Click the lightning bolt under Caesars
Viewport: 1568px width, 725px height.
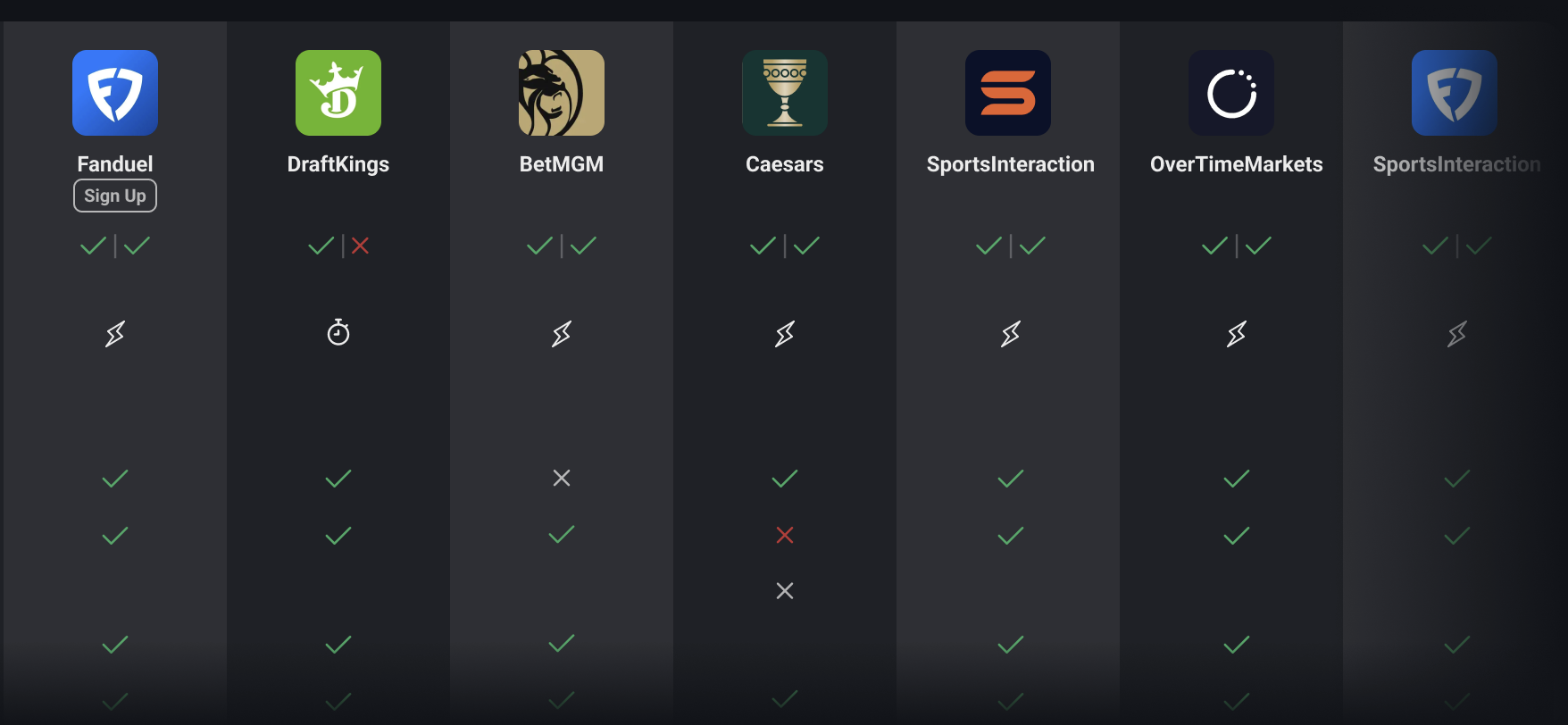(x=784, y=334)
